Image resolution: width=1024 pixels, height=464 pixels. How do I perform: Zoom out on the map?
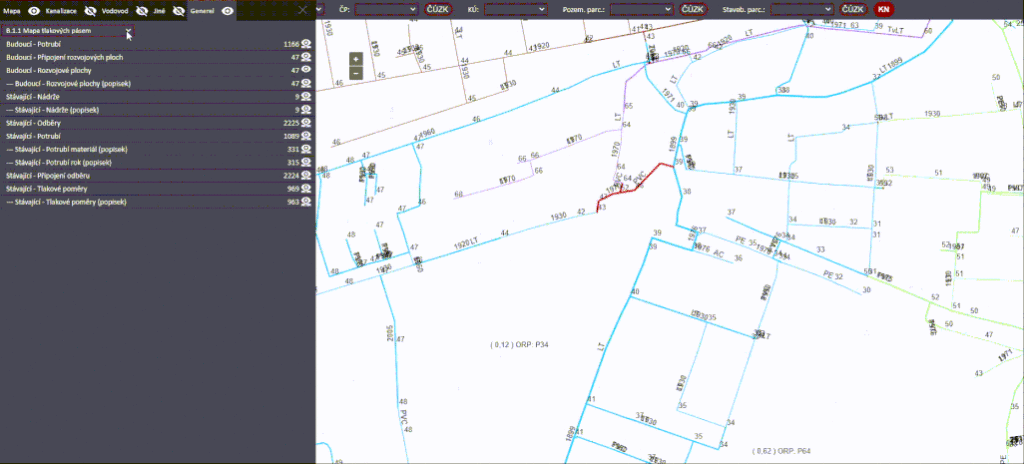[x=355, y=72]
